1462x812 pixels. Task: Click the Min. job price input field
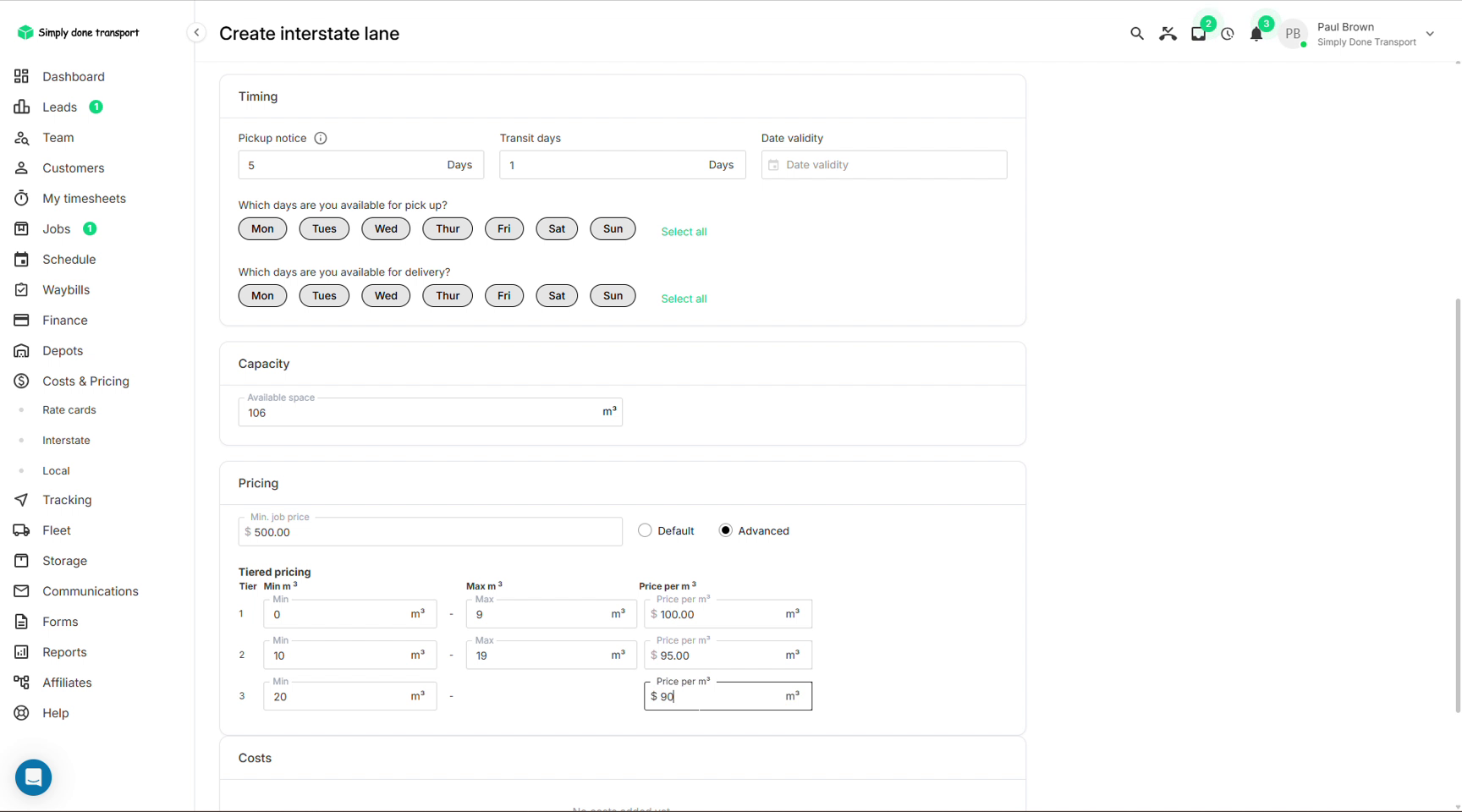pyautogui.click(x=430, y=531)
